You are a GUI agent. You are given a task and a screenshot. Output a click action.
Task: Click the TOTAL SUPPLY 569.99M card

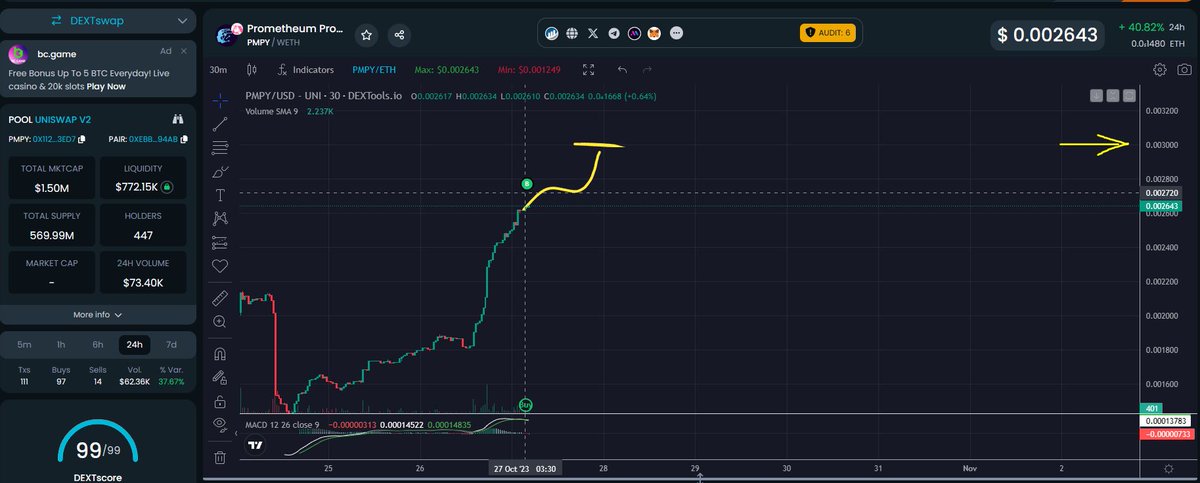click(x=51, y=226)
